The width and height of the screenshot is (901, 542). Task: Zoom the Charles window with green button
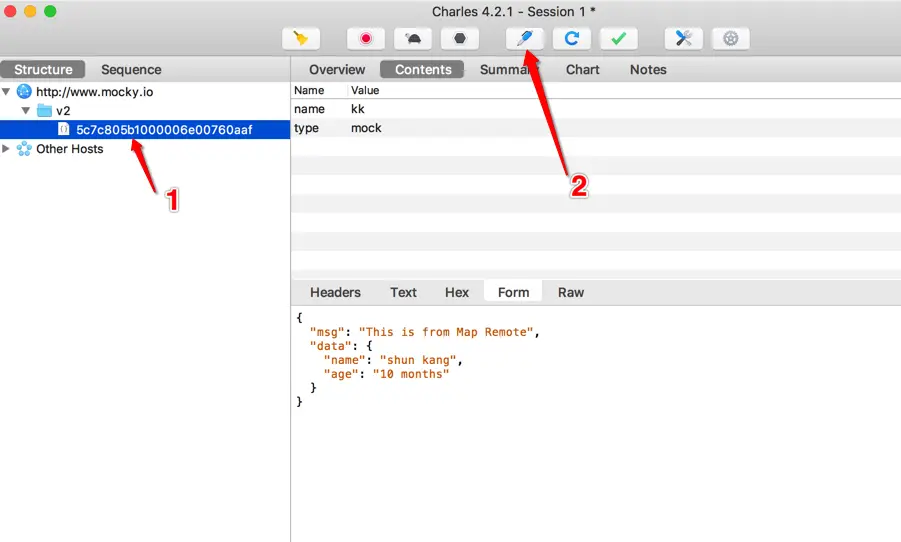50,11
